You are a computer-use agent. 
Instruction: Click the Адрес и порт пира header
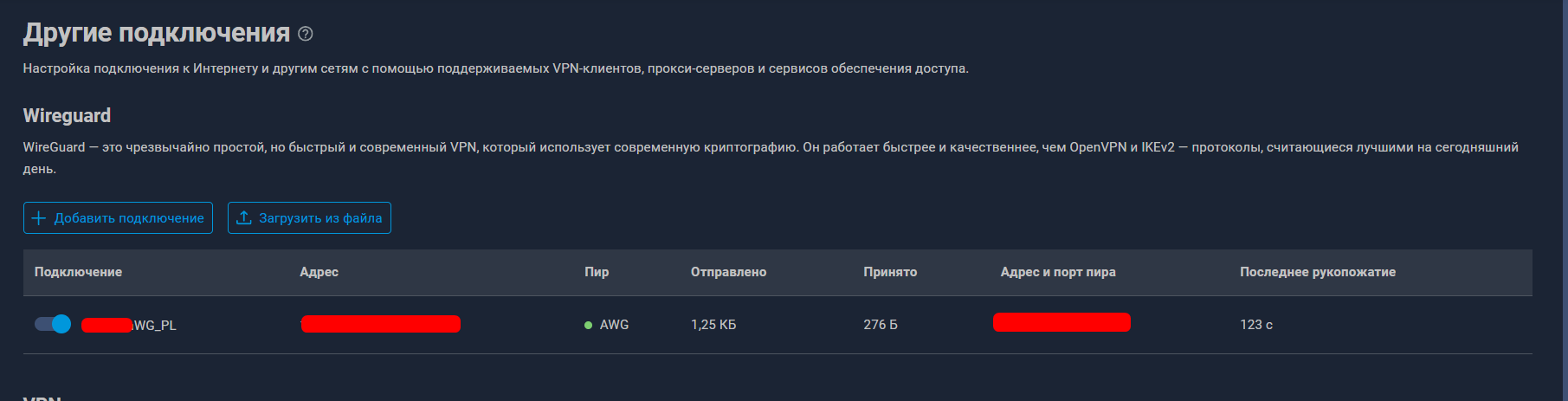tap(1058, 272)
